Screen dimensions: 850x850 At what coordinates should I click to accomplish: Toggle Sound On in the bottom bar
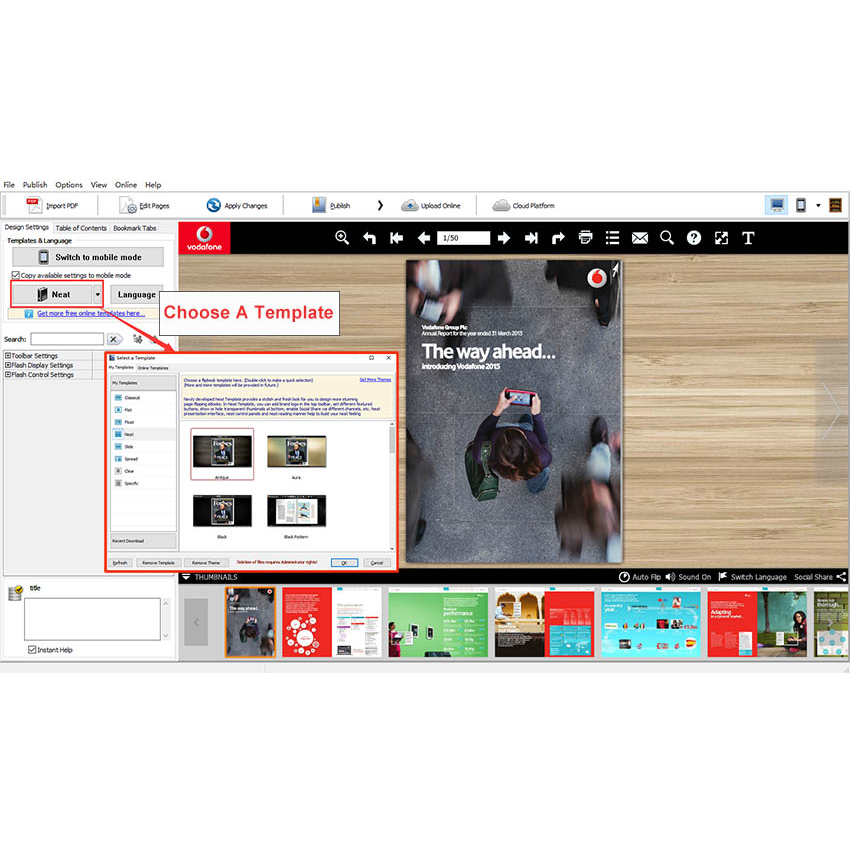point(688,577)
